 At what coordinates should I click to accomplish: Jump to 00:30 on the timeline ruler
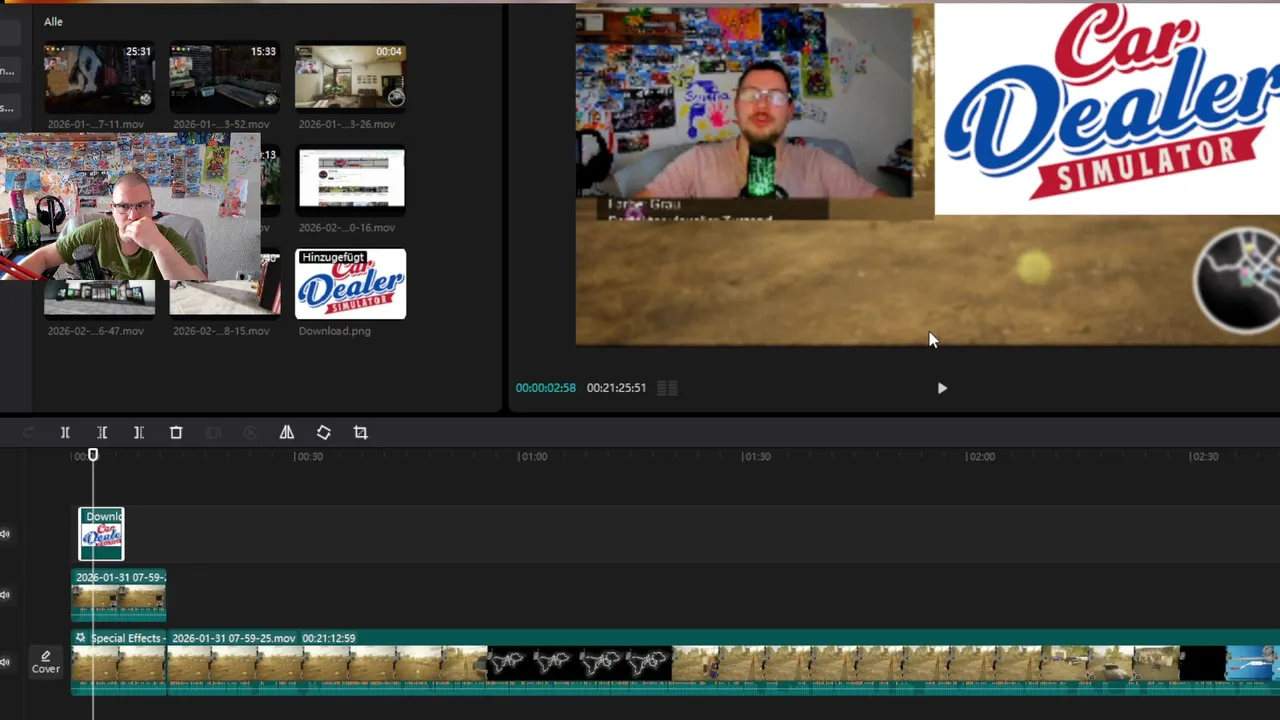308,456
